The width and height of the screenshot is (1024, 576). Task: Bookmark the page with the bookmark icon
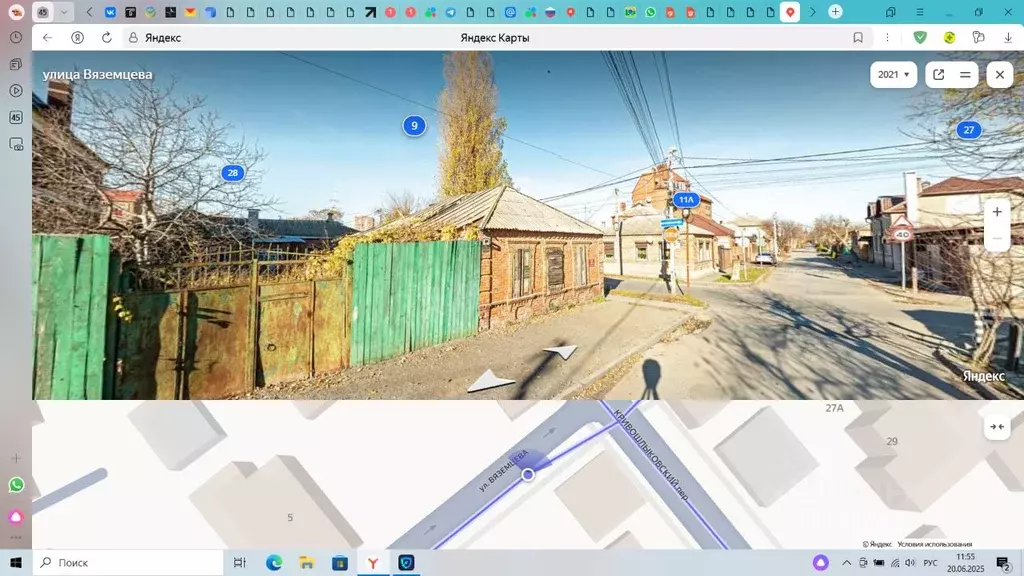(x=857, y=38)
